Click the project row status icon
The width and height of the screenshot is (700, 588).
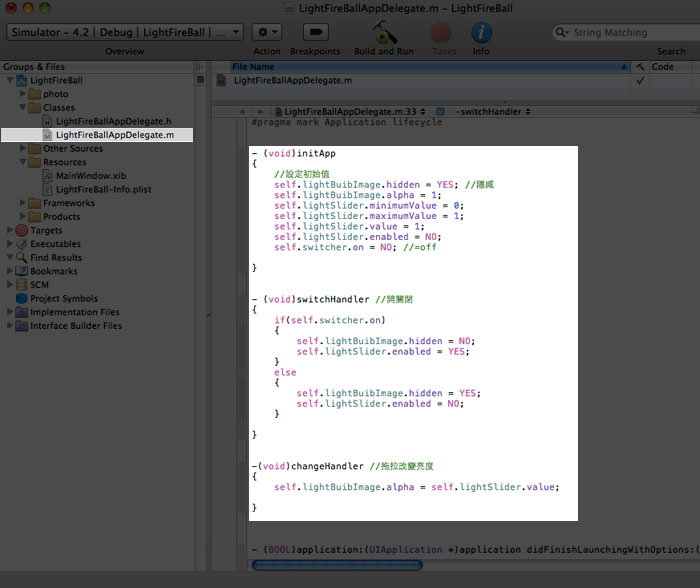point(200,80)
